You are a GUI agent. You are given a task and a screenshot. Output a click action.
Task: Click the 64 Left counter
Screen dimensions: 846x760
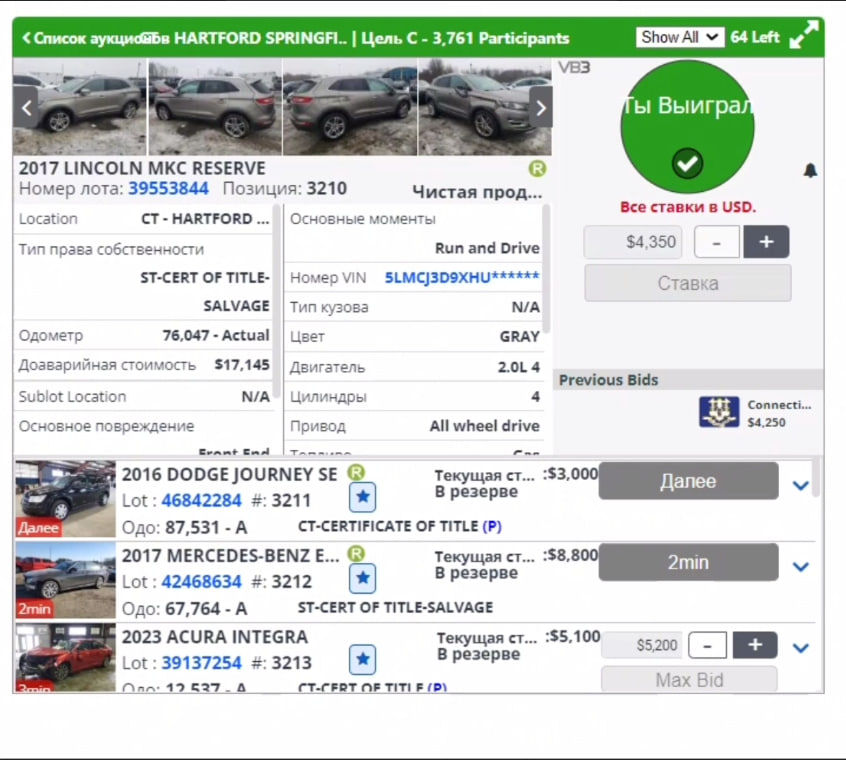click(755, 37)
